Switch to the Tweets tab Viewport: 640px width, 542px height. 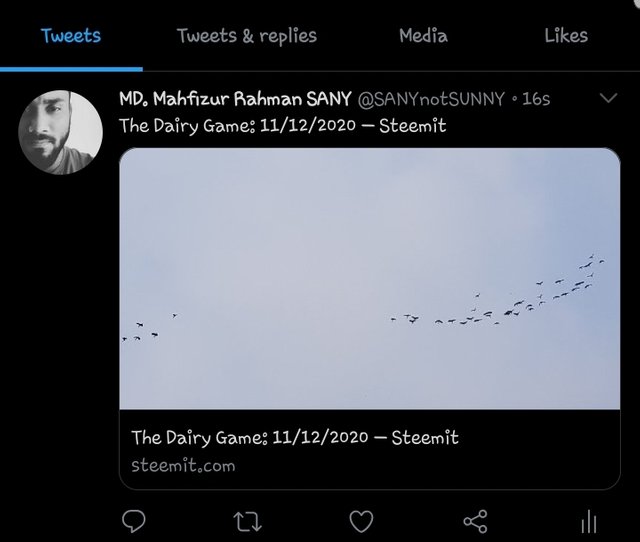point(71,36)
